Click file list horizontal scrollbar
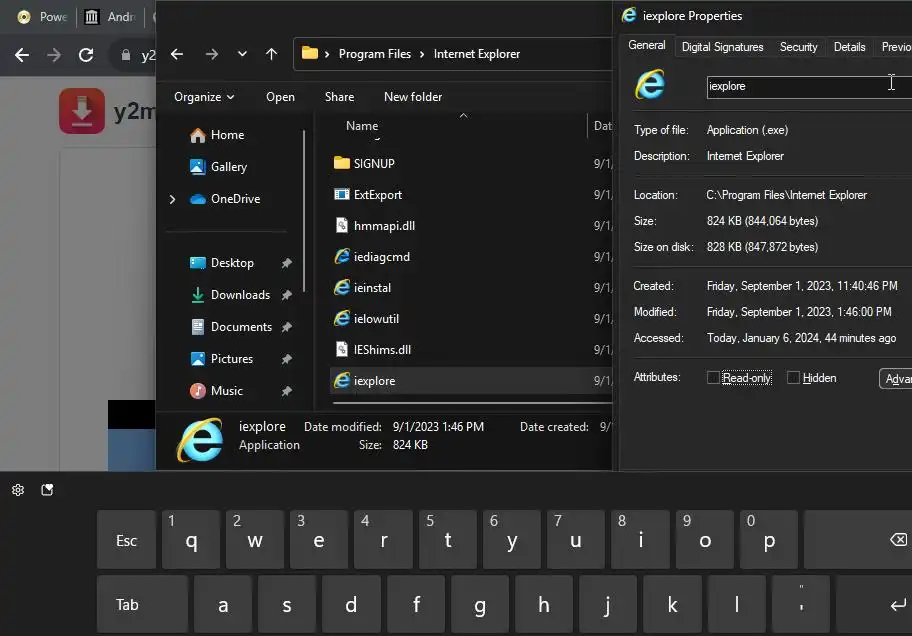Viewport: 912px width, 636px height. [x=472, y=402]
